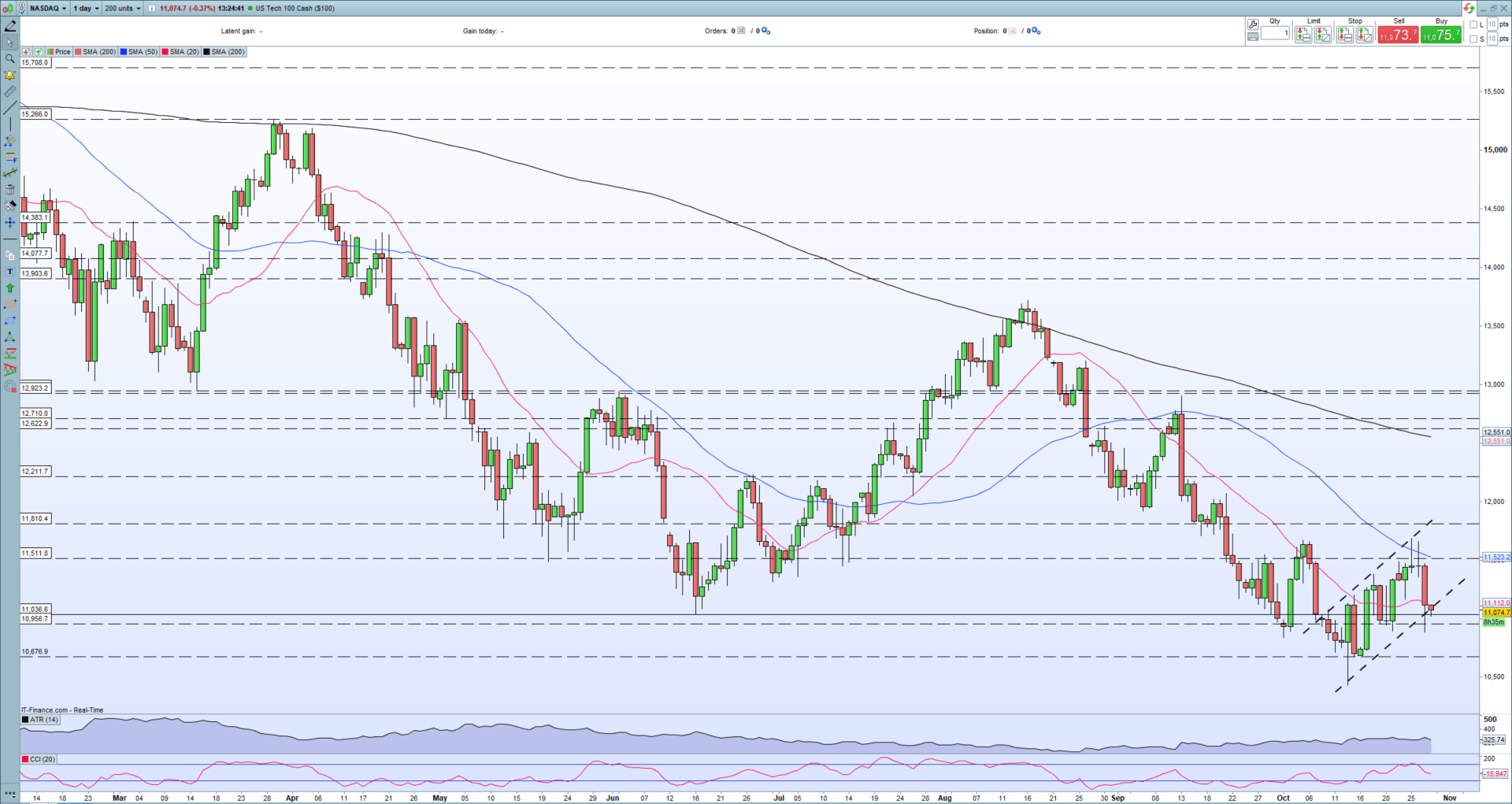The width and height of the screenshot is (1512, 804).
Task: Enable the S stop checkbox
Action: click(1473, 39)
